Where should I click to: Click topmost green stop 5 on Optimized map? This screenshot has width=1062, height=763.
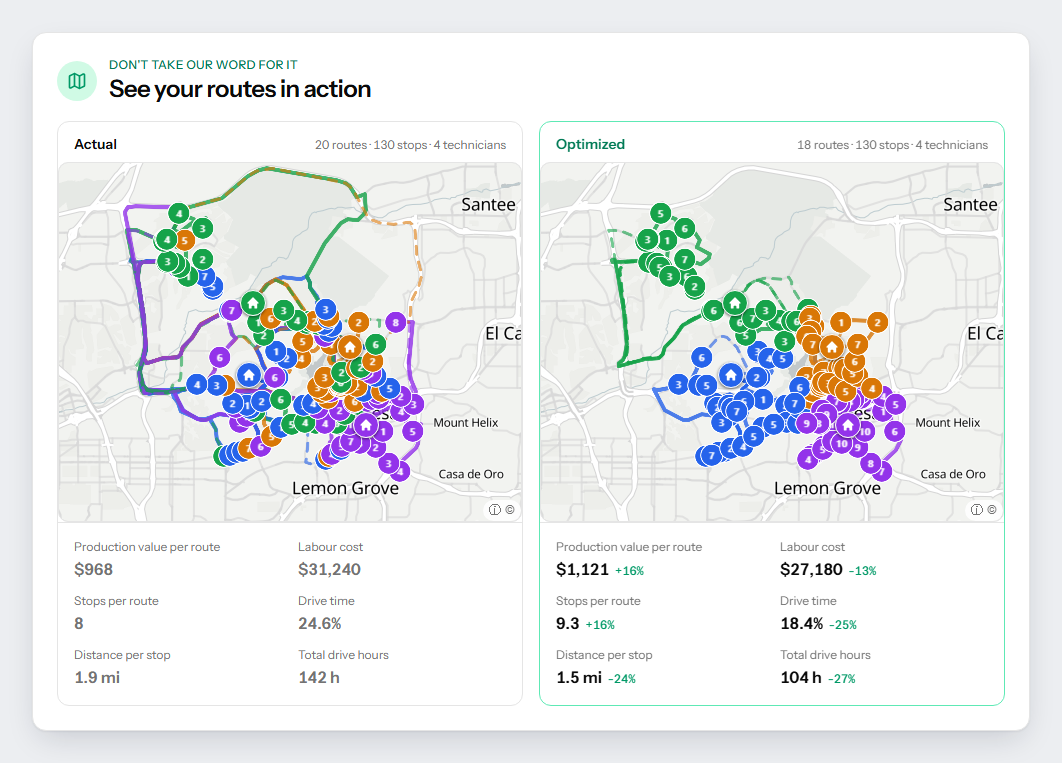click(x=660, y=213)
